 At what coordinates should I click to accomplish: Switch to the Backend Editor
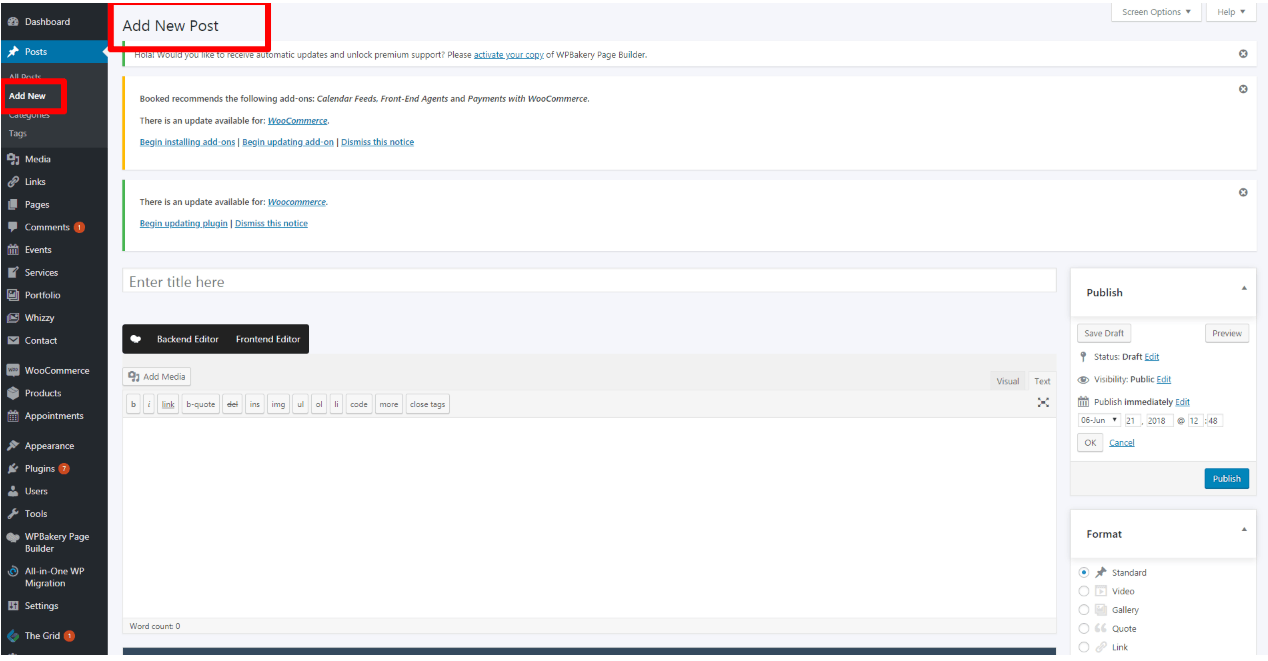(188, 339)
